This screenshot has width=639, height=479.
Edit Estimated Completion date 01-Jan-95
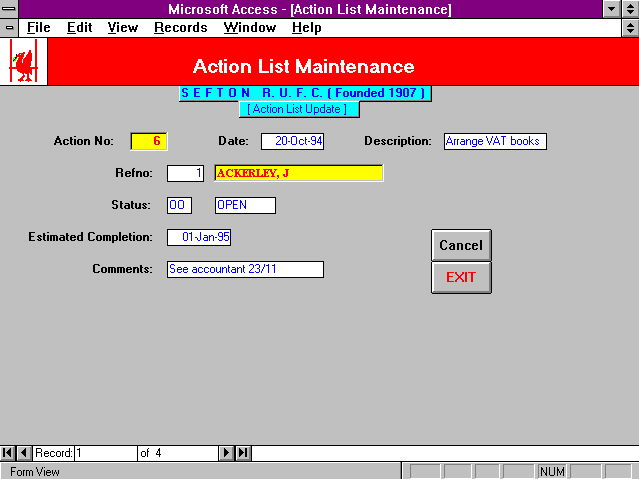199,237
